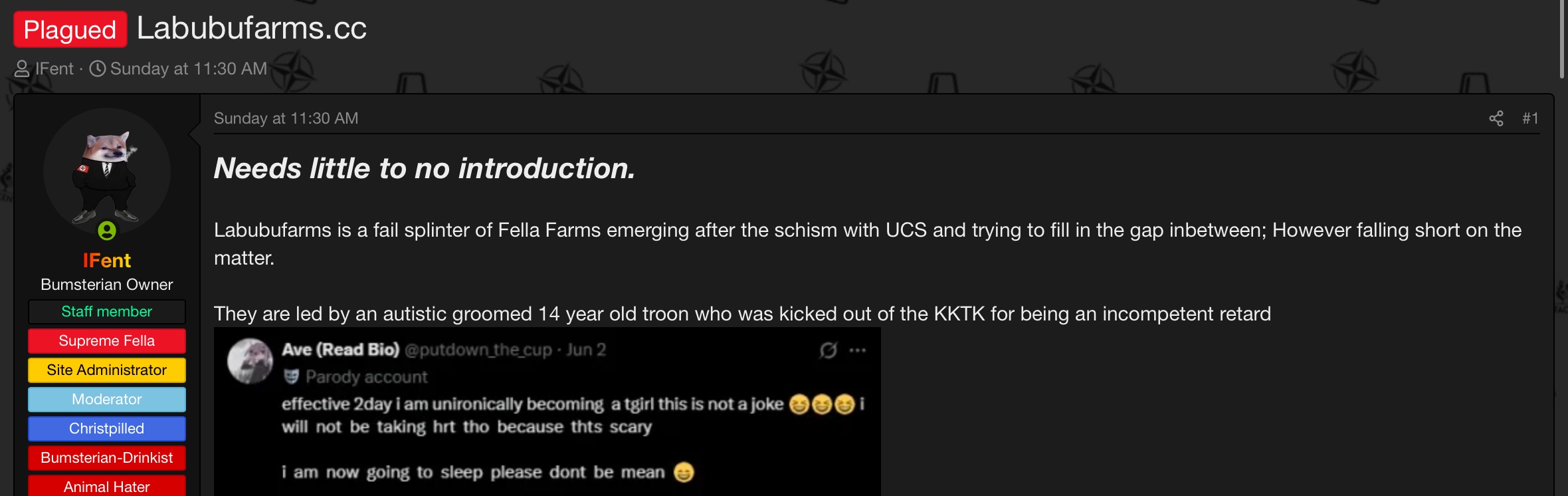Click the green online status icon on avatar
This screenshot has height=496, width=1568.
coord(107,230)
